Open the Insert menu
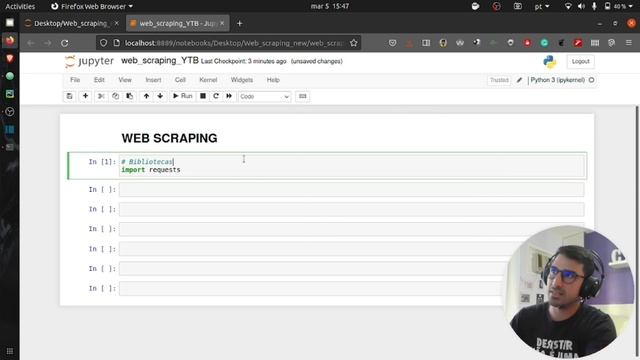640x360 pixels. 153,80
